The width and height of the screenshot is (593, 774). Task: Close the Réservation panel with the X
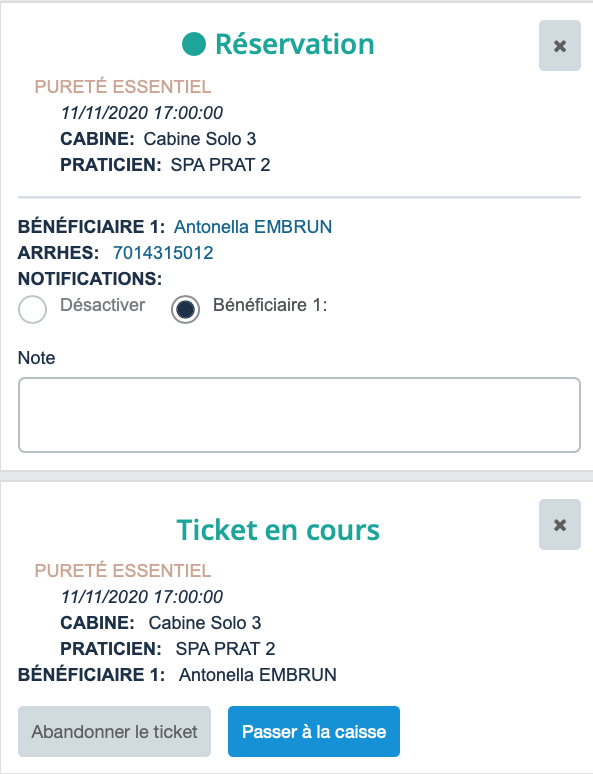point(559,45)
